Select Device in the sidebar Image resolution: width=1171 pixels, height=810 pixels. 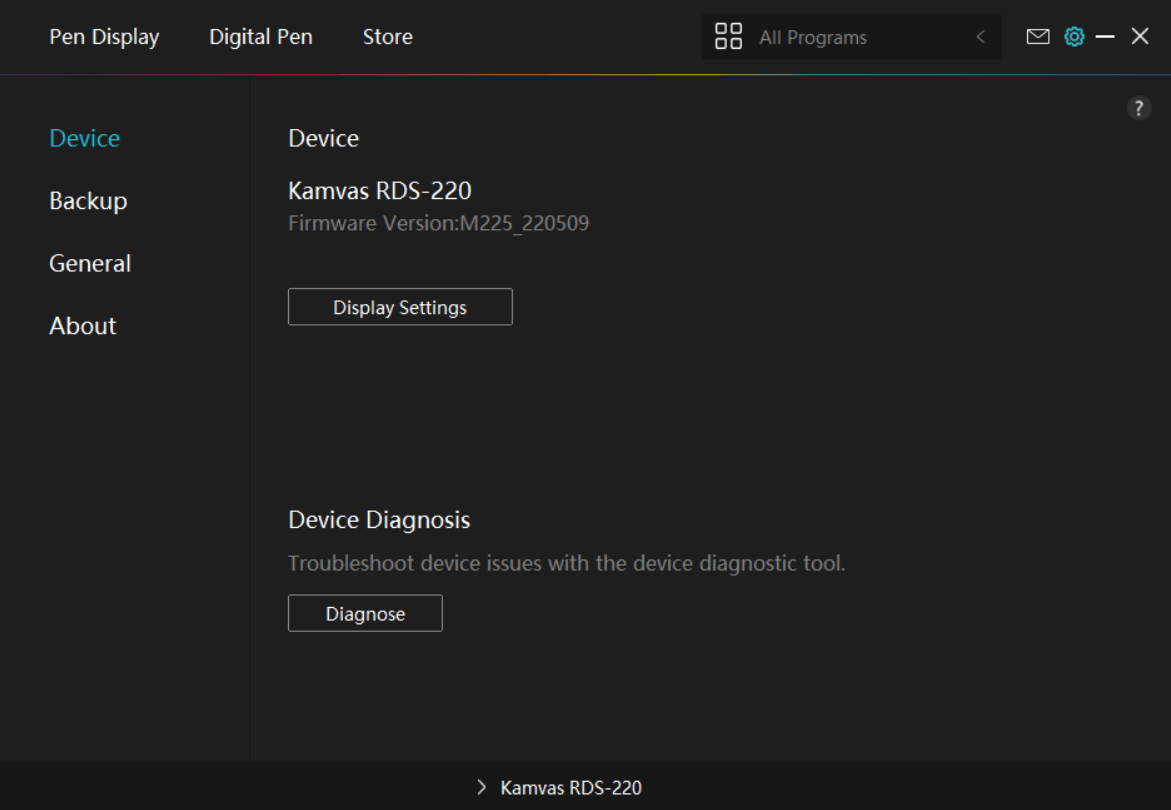click(x=84, y=138)
